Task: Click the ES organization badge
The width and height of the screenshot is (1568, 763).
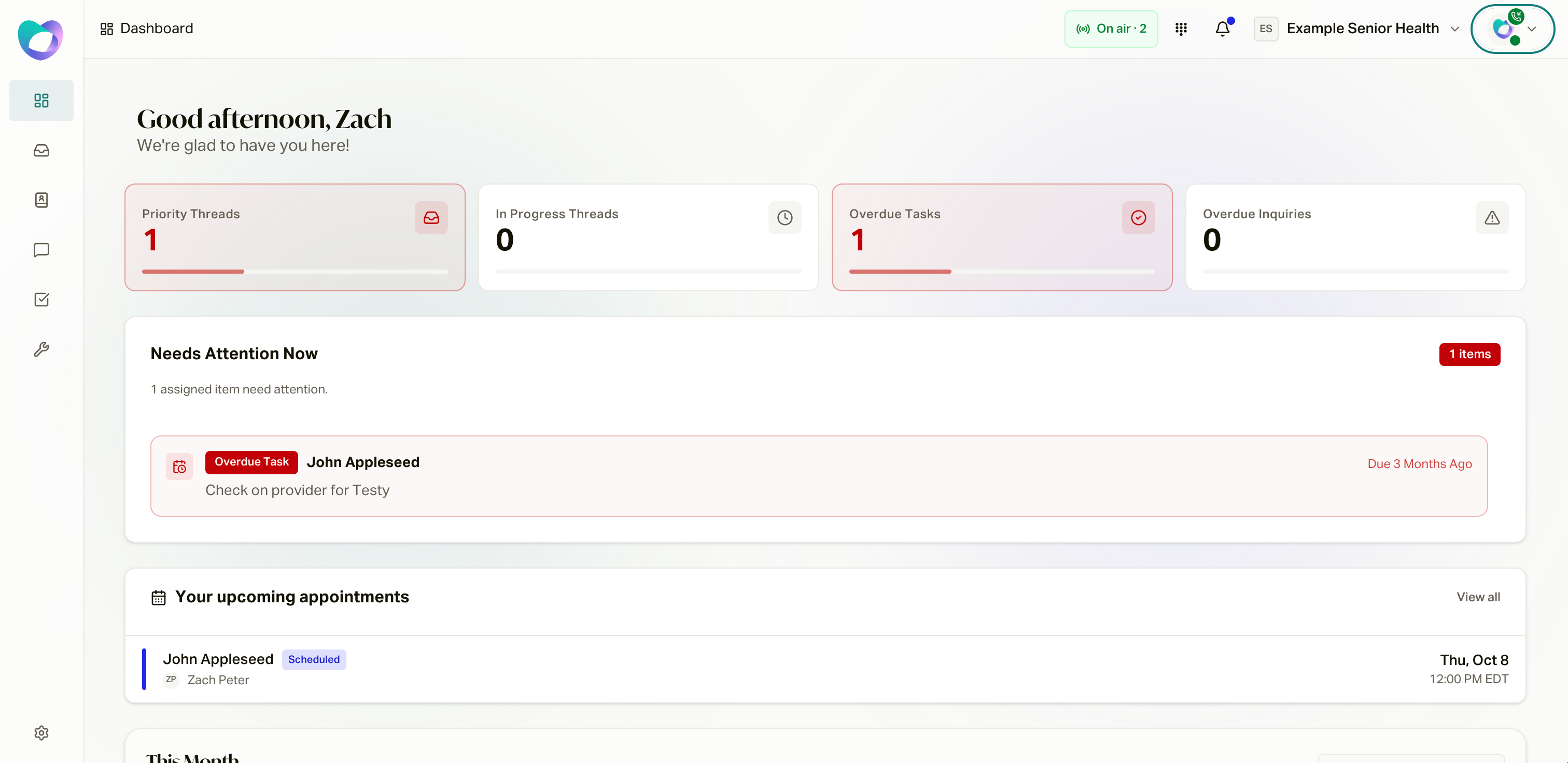Action: click(1266, 29)
